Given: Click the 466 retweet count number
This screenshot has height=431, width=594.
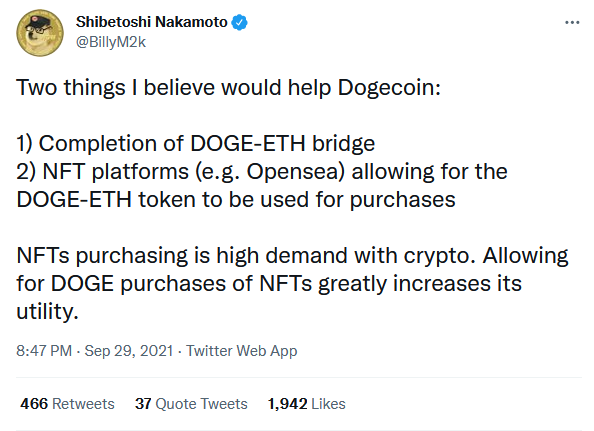Looking at the screenshot, I should point(34,404).
